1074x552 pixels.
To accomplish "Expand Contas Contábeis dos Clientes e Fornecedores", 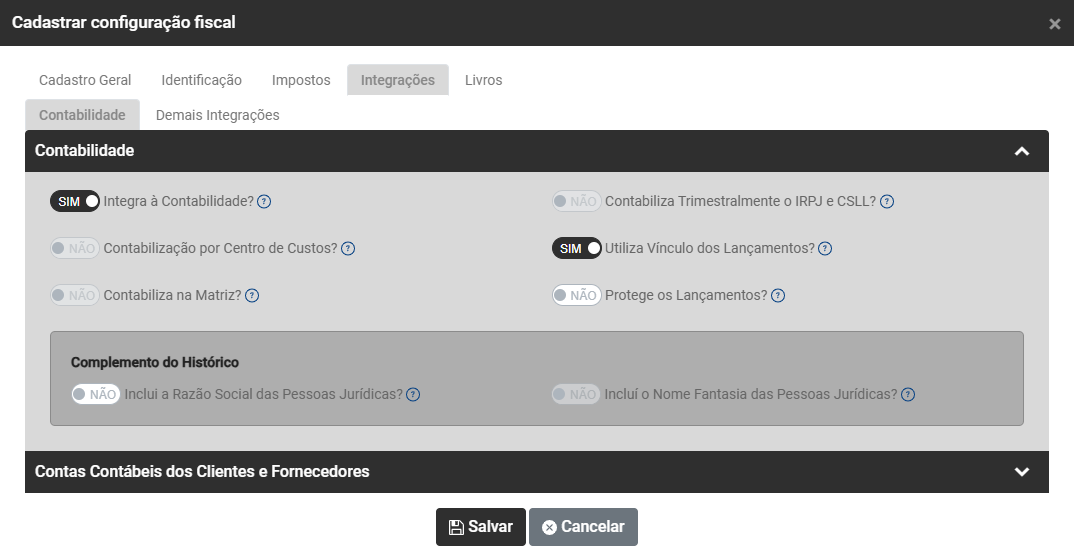I will [x=1021, y=472].
